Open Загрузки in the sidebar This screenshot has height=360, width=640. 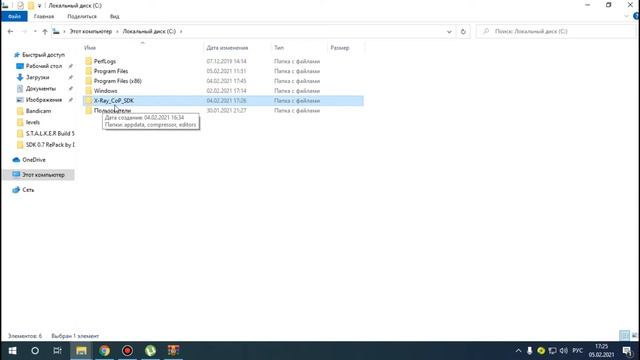[37, 77]
